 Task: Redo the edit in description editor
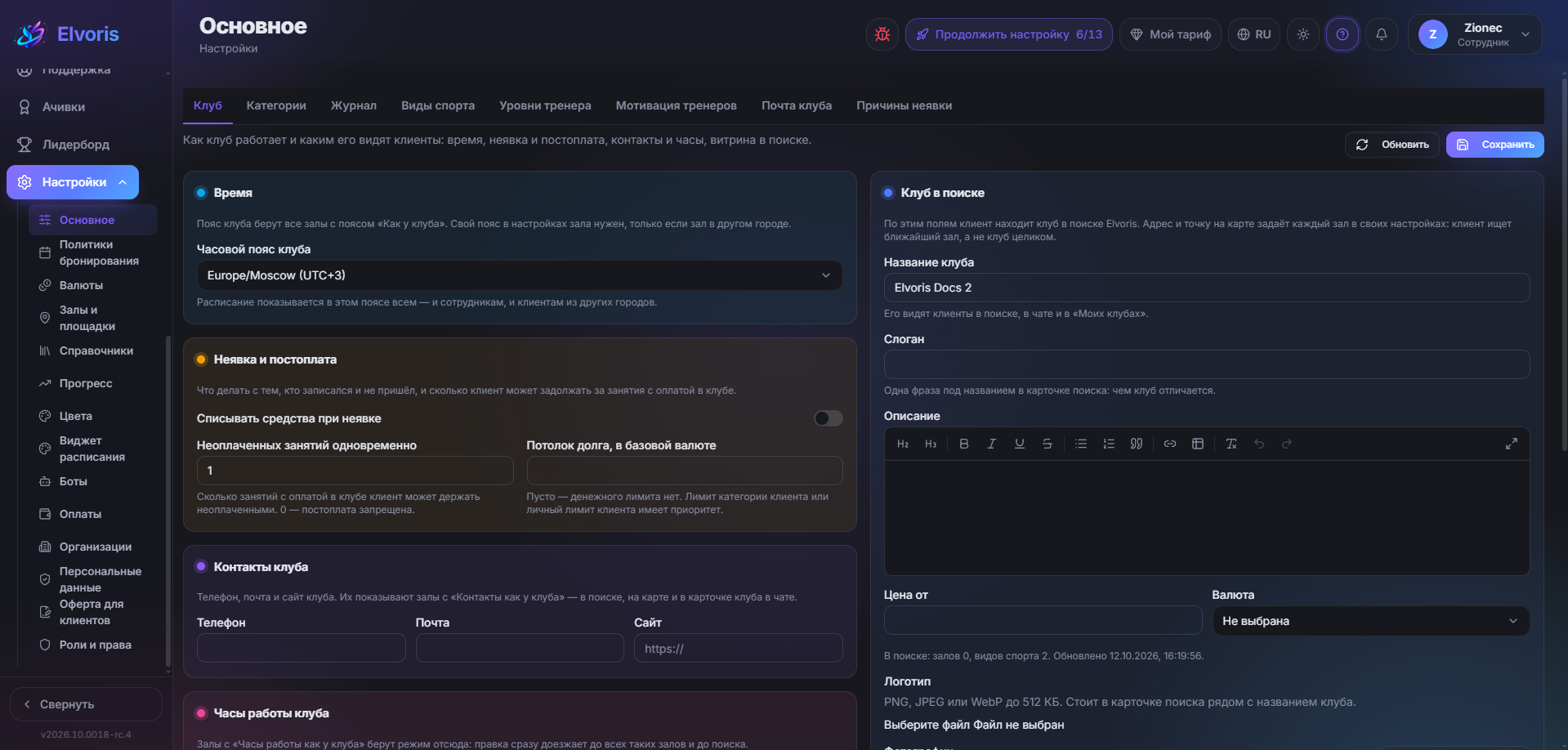click(1287, 444)
